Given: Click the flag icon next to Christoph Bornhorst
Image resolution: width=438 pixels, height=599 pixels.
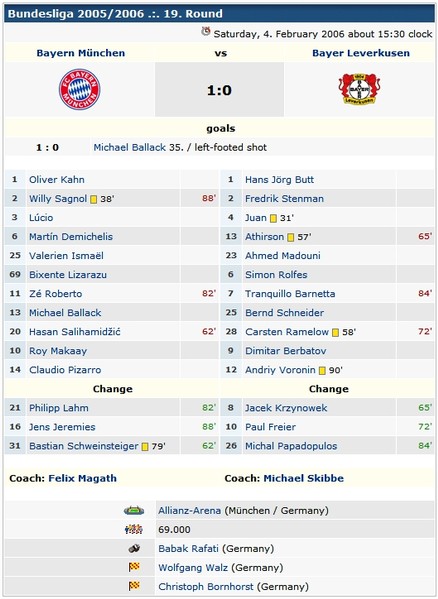Looking at the screenshot, I should (134, 586).
